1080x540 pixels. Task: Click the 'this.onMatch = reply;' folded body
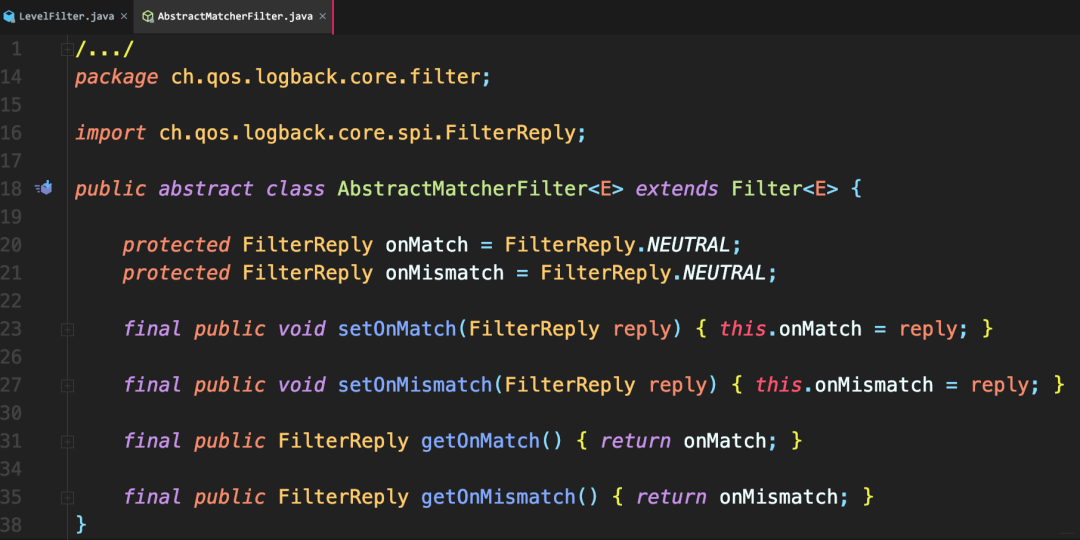844,329
